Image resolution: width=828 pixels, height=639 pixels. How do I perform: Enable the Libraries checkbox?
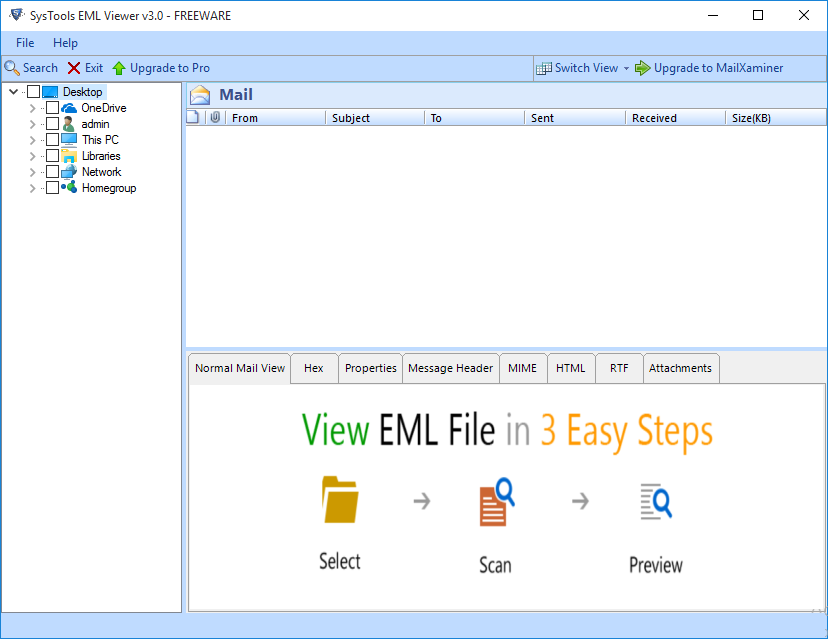click(x=52, y=156)
